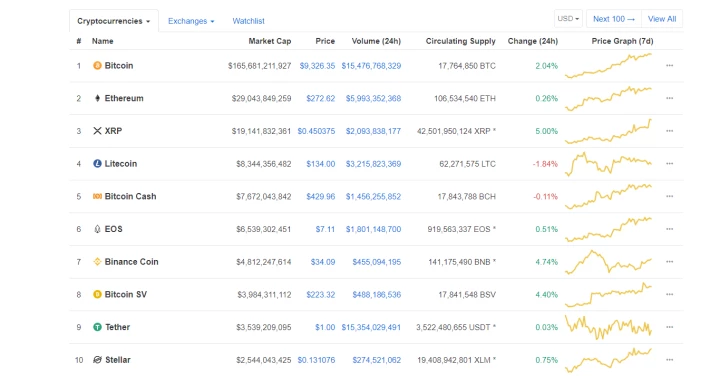Screen dimensions: 710x376
Task: Click the Binance Coin logo icon
Action: click(x=97, y=262)
